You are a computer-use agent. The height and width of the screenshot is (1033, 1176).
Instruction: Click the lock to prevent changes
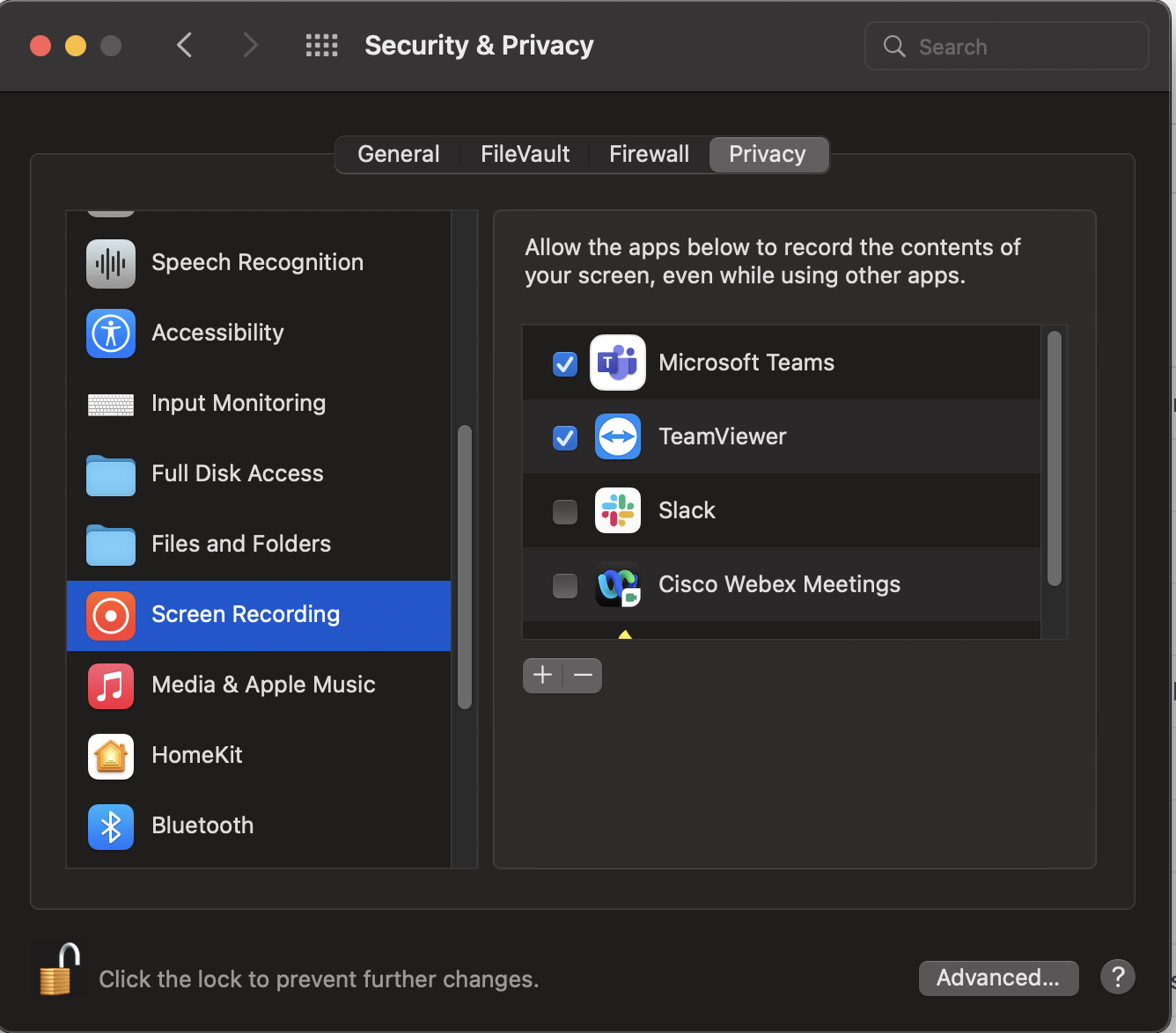tap(56, 971)
